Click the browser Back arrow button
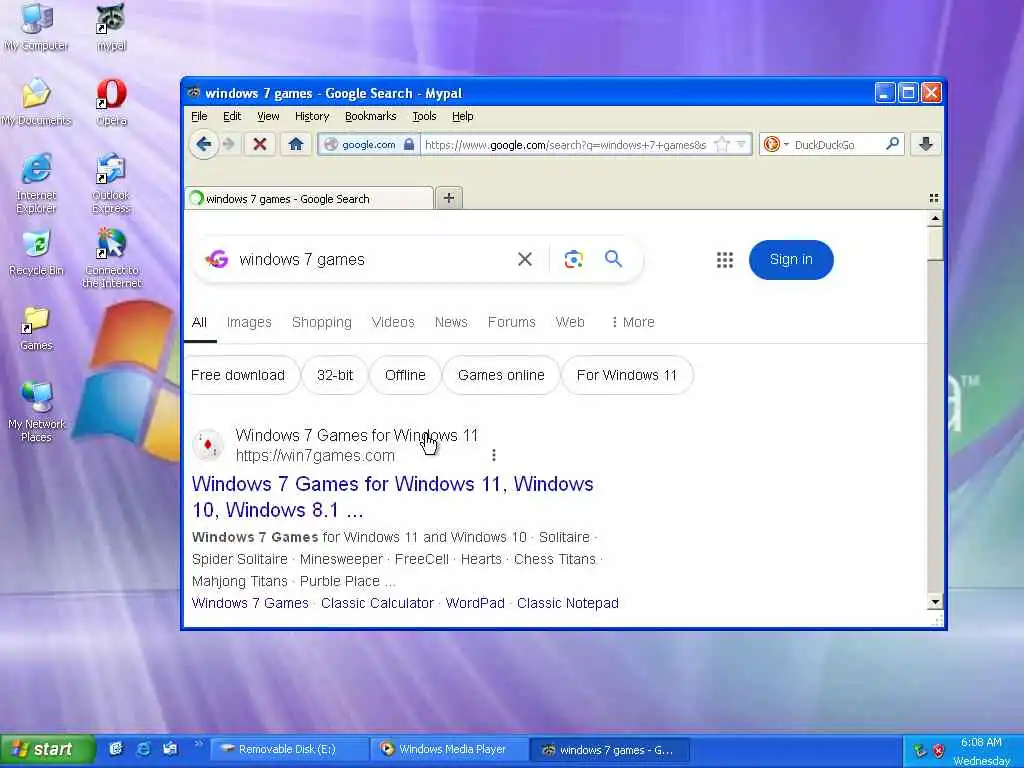Screen dimensions: 1024x768 [203, 144]
